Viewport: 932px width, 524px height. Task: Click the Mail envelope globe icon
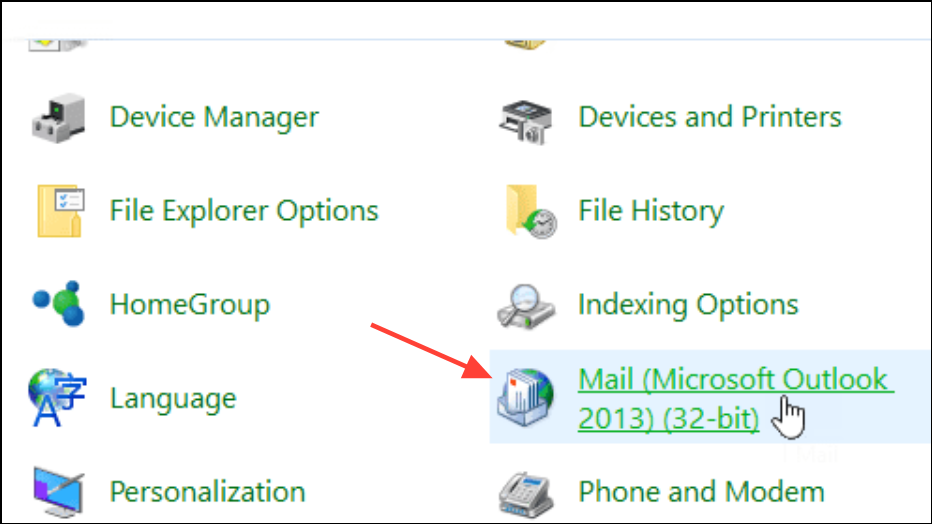coord(525,397)
